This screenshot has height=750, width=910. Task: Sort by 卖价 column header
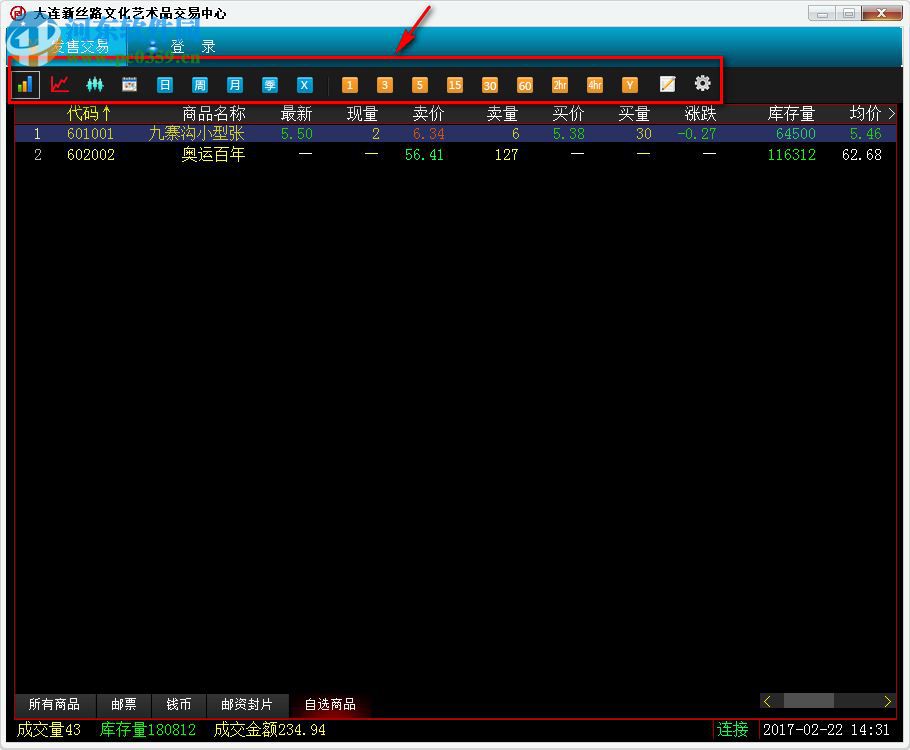(x=428, y=113)
